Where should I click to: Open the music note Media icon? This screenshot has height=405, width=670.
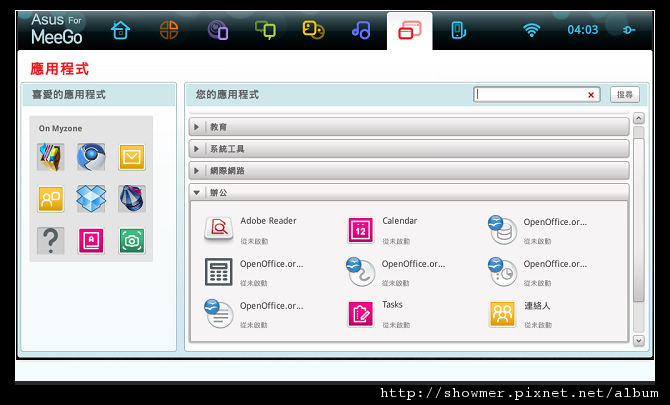pos(361,30)
